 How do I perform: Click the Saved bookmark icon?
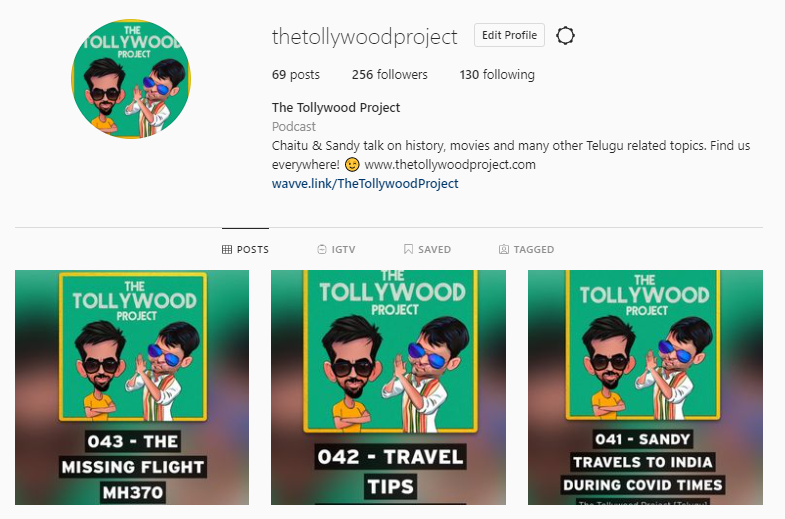pyautogui.click(x=409, y=249)
